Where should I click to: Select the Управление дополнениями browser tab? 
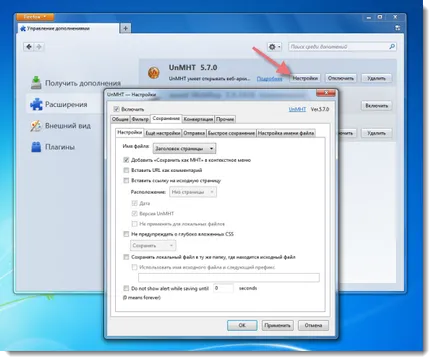pos(68,29)
